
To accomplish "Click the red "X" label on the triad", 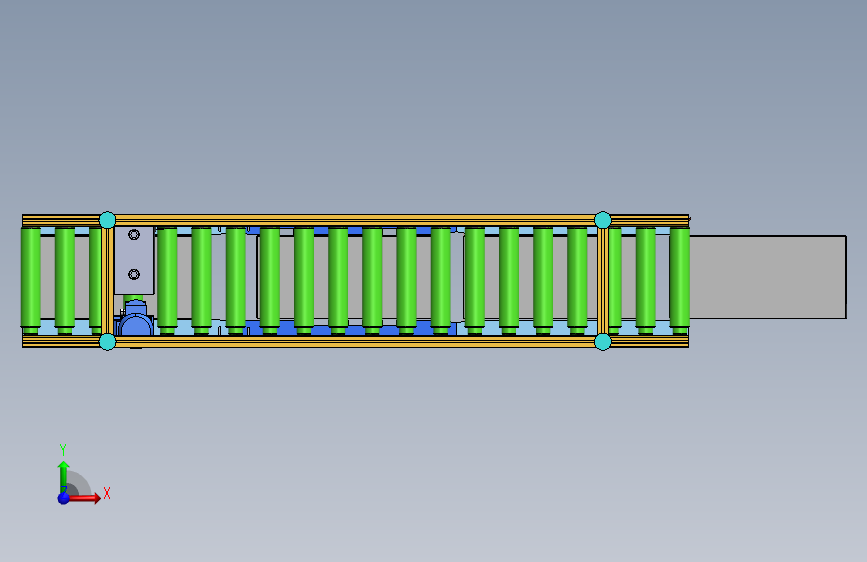I will pyautogui.click(x=107, y=493).
